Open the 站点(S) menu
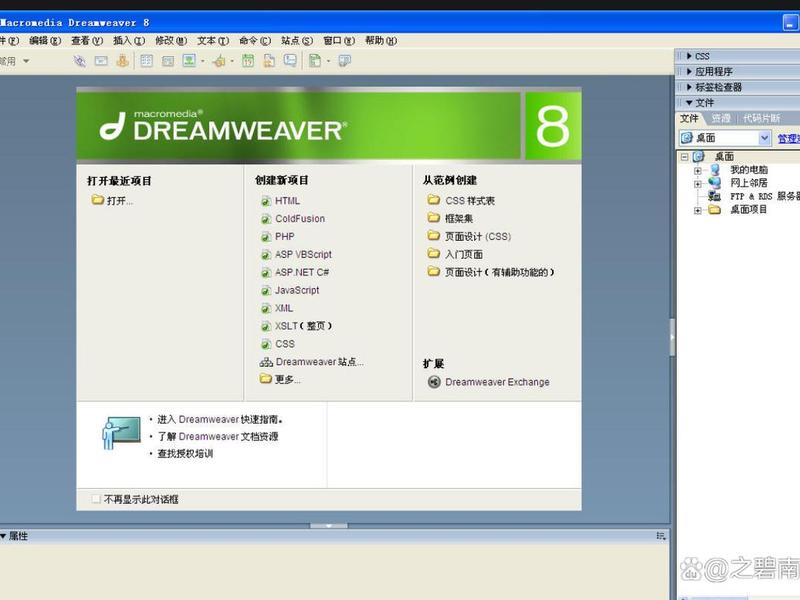This screenshot has height=600, width=800. 297,40
